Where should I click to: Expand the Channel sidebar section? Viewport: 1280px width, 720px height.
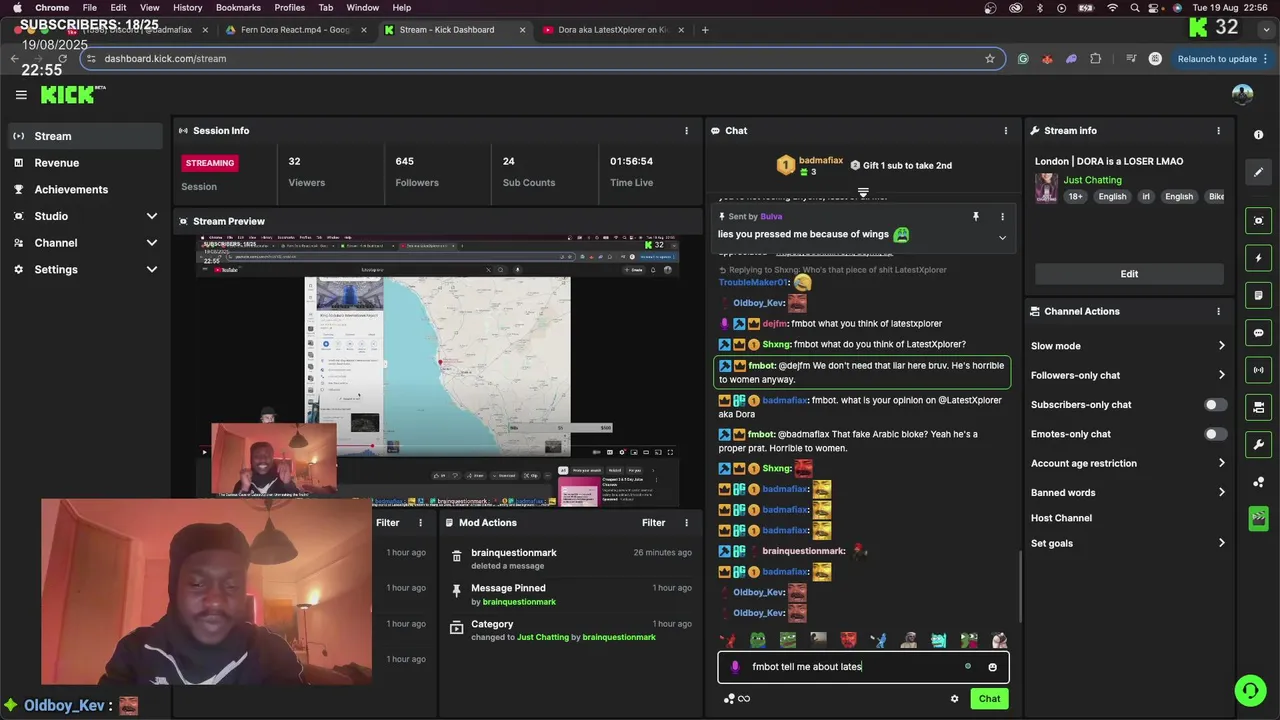(85, 243)
